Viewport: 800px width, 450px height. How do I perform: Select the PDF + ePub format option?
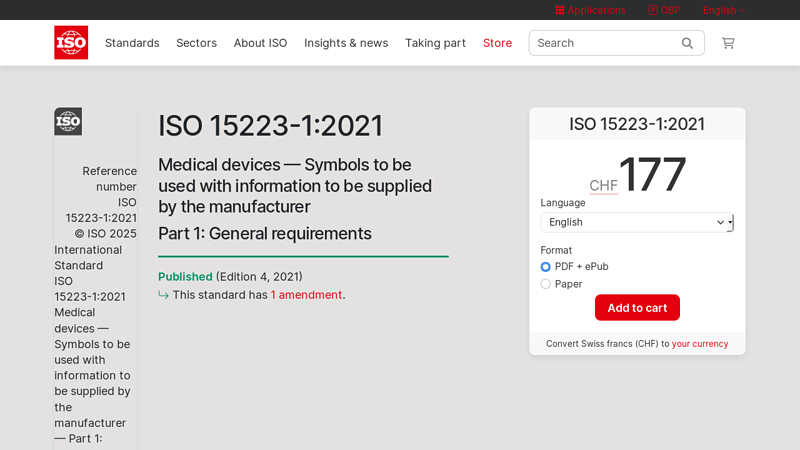click(545, 267)
